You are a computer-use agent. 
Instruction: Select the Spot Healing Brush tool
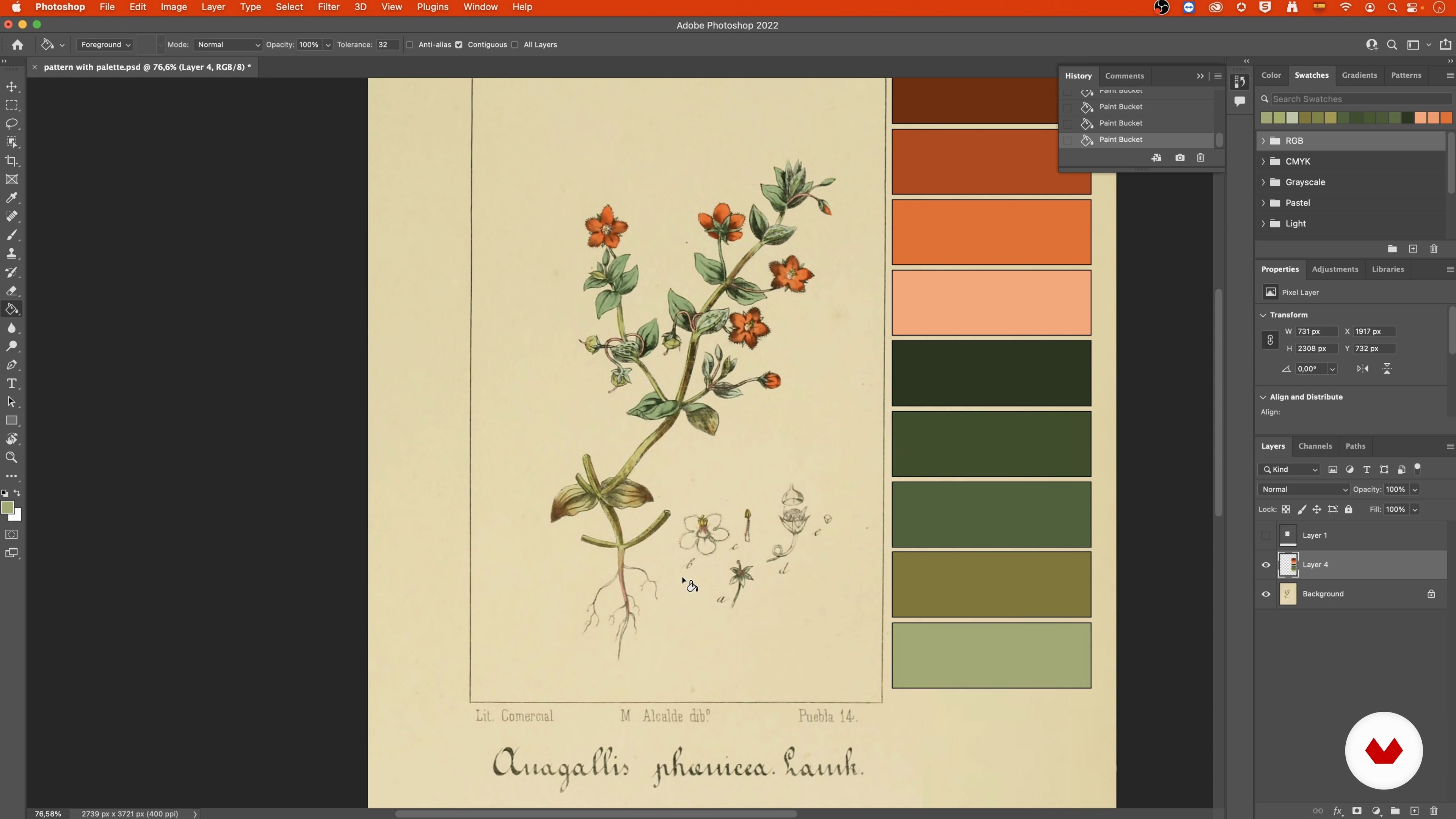pyautogui.click(x=12, y=217)
